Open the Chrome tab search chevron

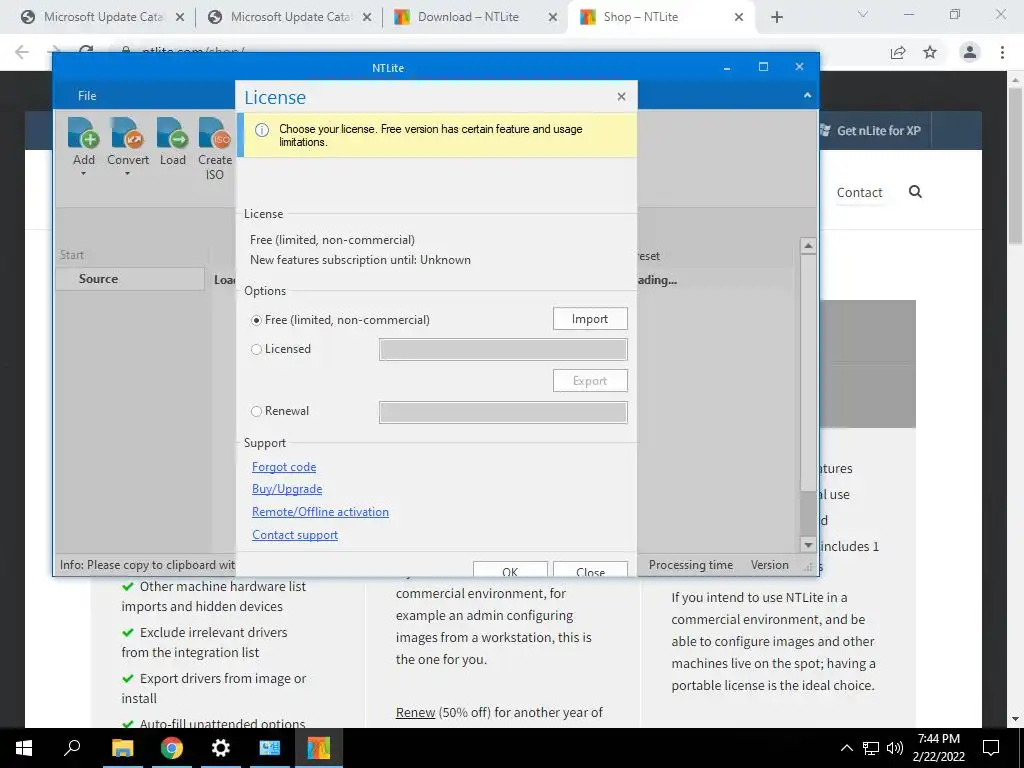click(x=863, y=14)
